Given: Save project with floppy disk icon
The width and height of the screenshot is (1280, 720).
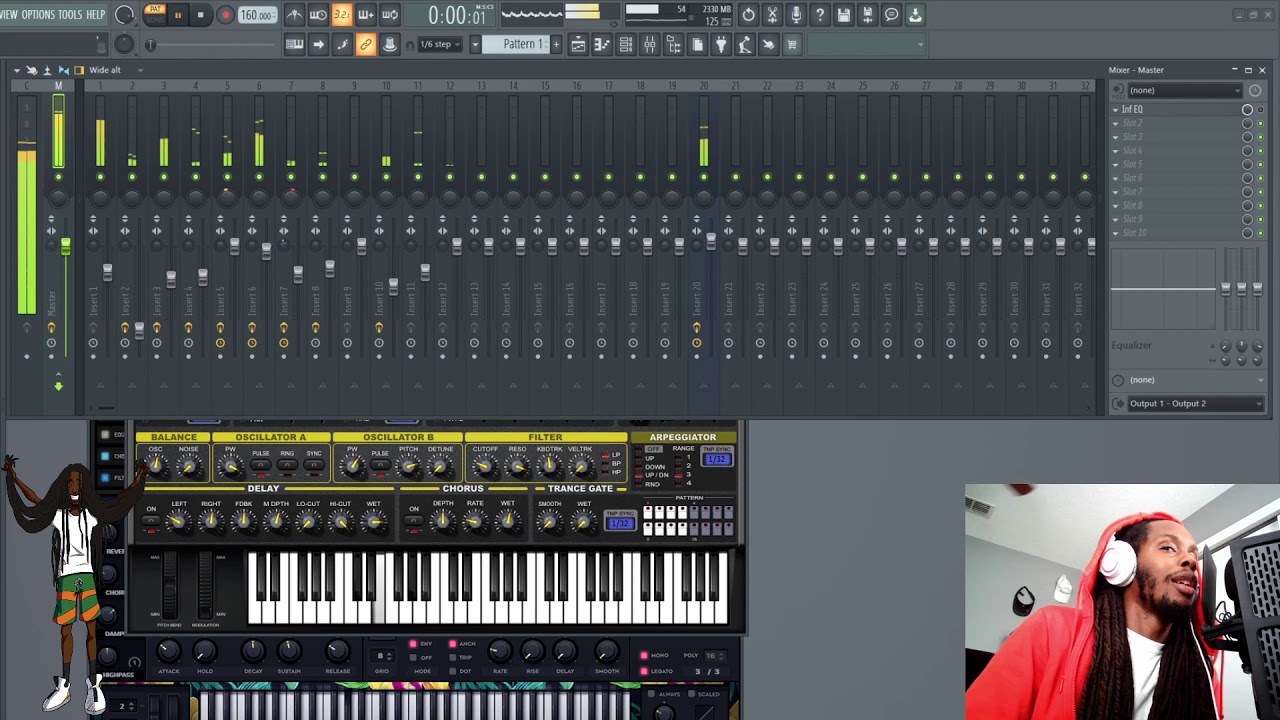Looking at the screenshot, I should tap(844, 15).
